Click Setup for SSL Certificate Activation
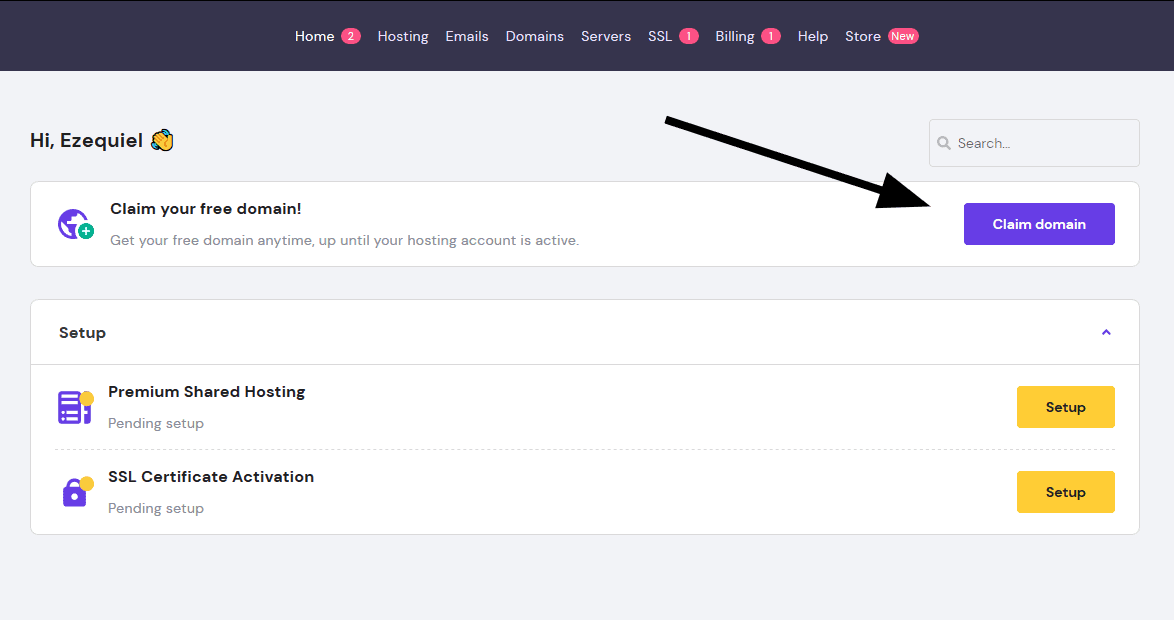The image size is (1174, 620). [1065, 492]
